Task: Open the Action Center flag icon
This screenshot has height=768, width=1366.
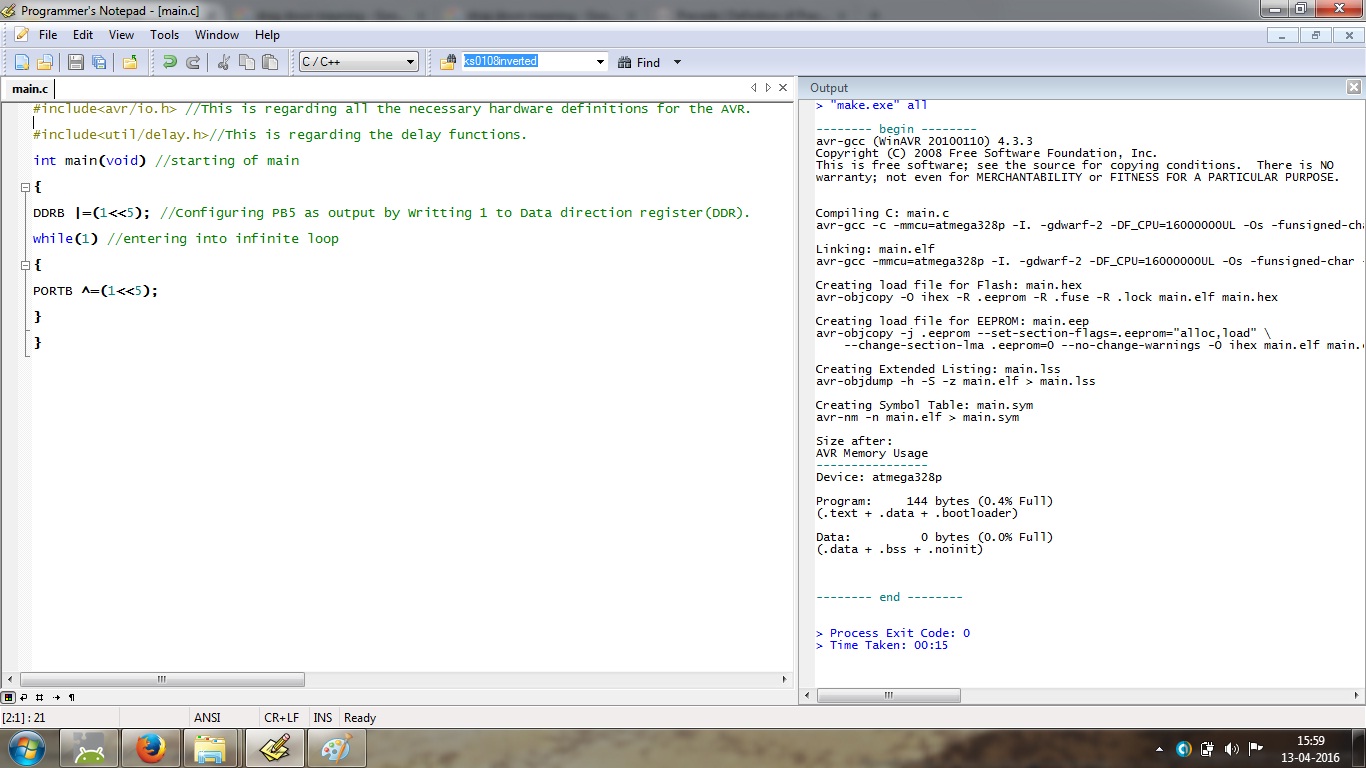Action: (x=1255, y=748)
